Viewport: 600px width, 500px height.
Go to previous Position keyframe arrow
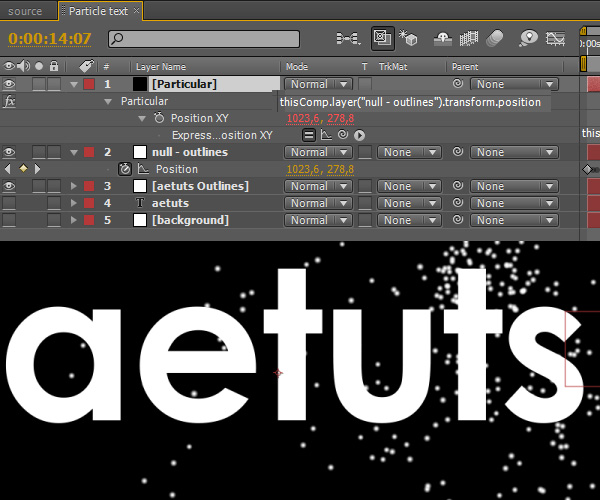8,168
